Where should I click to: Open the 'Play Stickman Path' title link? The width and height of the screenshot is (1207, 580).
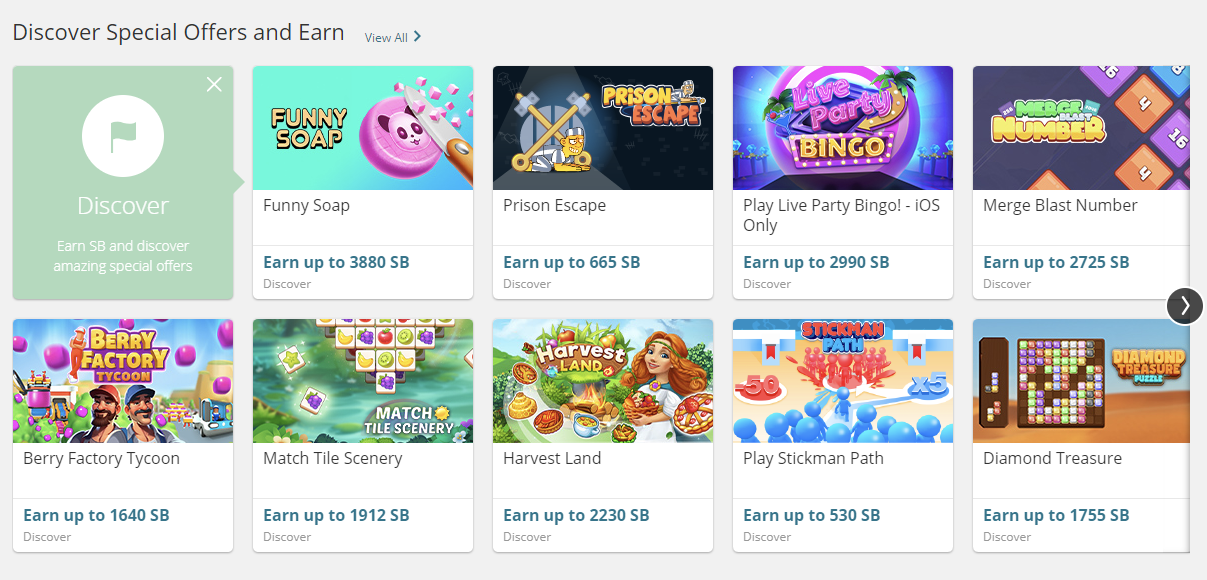pyautogui.click(x=813, y=458)
